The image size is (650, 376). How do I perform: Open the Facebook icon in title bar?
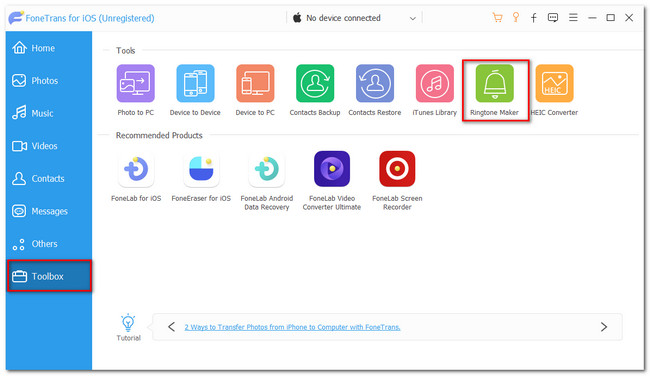534,17
